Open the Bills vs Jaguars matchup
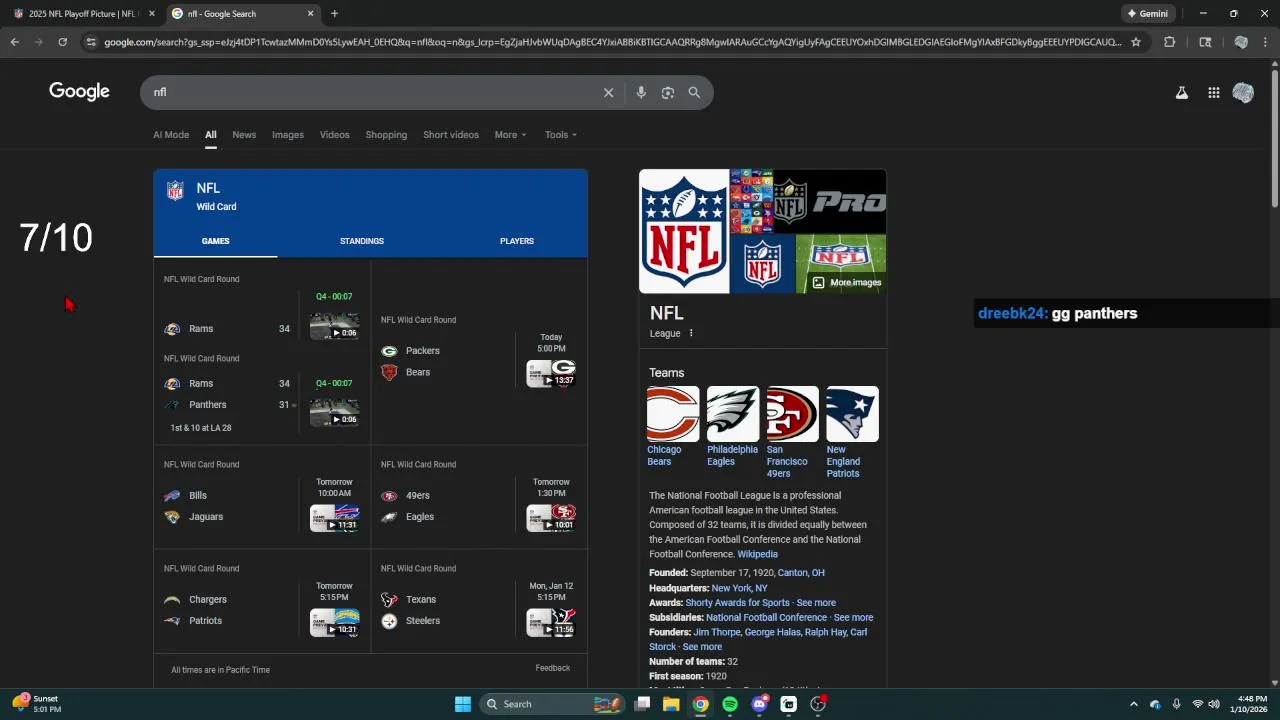The height and width of the screenshot is (720, 1280). pyautogui.click(x=261, y=497)
